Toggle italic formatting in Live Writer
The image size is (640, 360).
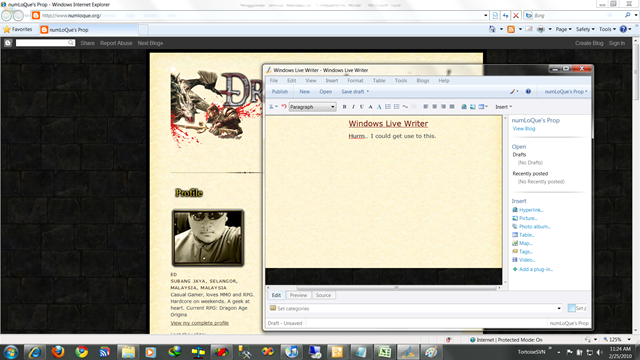coord(353,107)
